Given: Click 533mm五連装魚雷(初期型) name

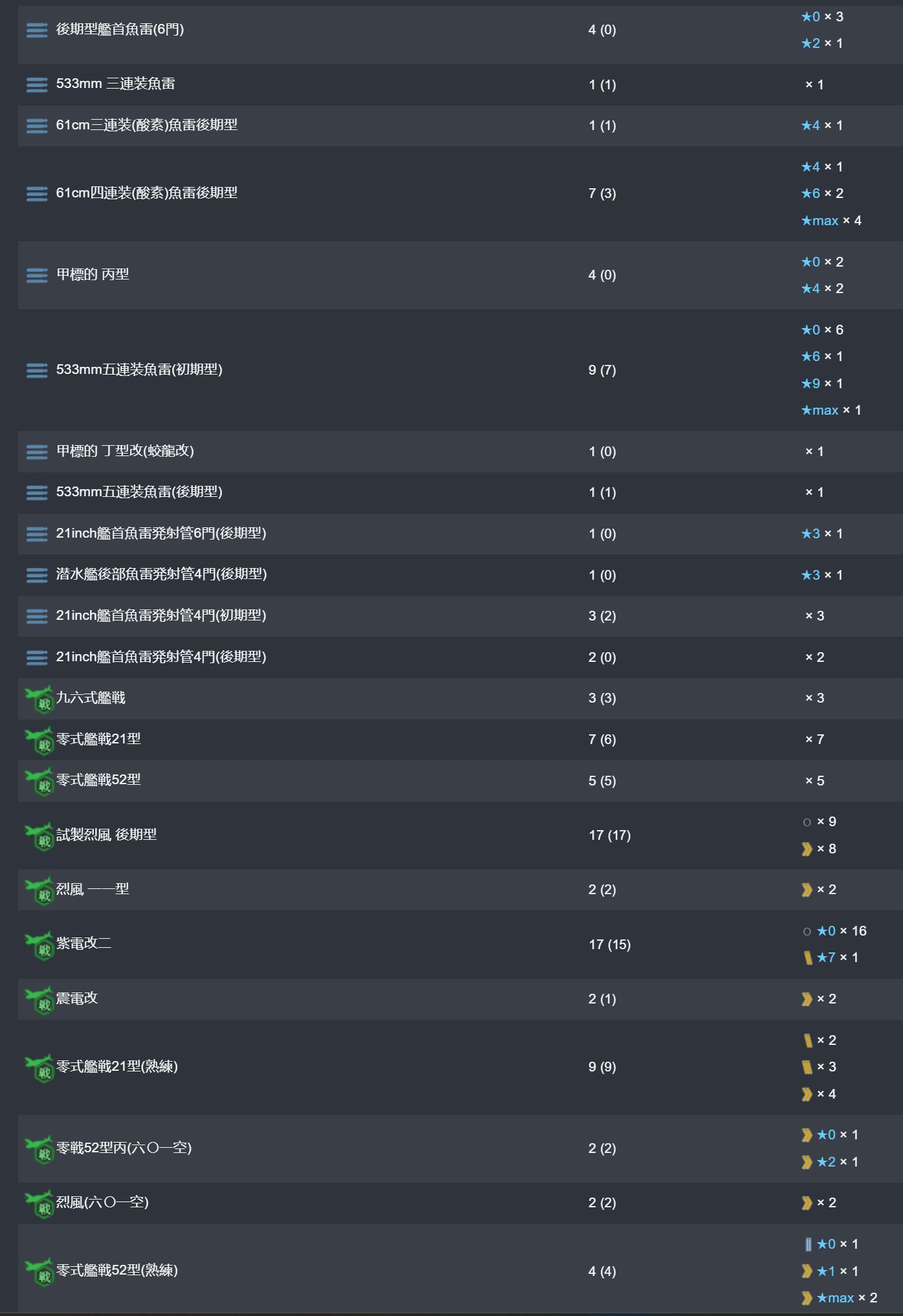Looking at the screenshot, I should click(x=139, y=369).
